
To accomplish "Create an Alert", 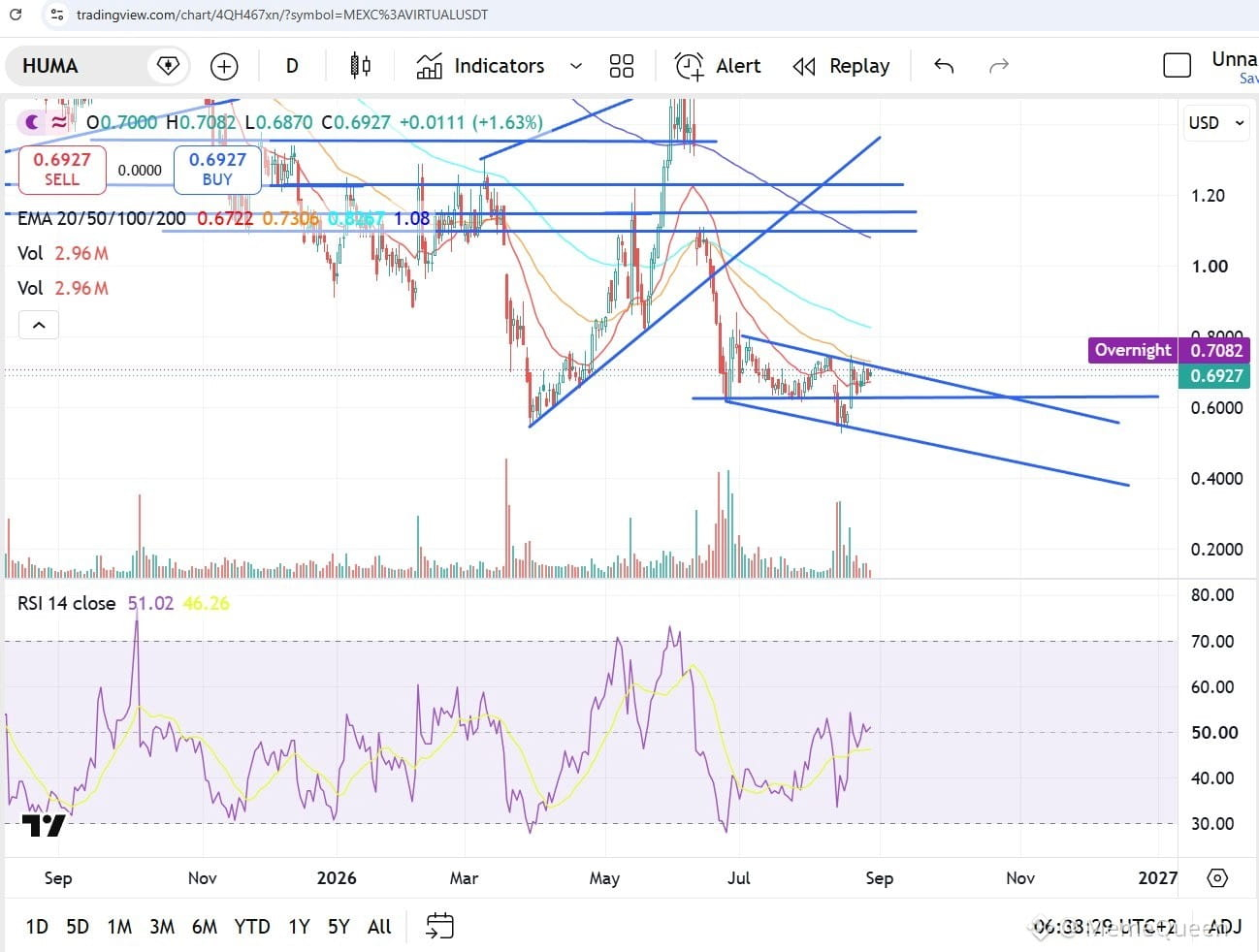I will pyautogui.click(x=718, y=66).
